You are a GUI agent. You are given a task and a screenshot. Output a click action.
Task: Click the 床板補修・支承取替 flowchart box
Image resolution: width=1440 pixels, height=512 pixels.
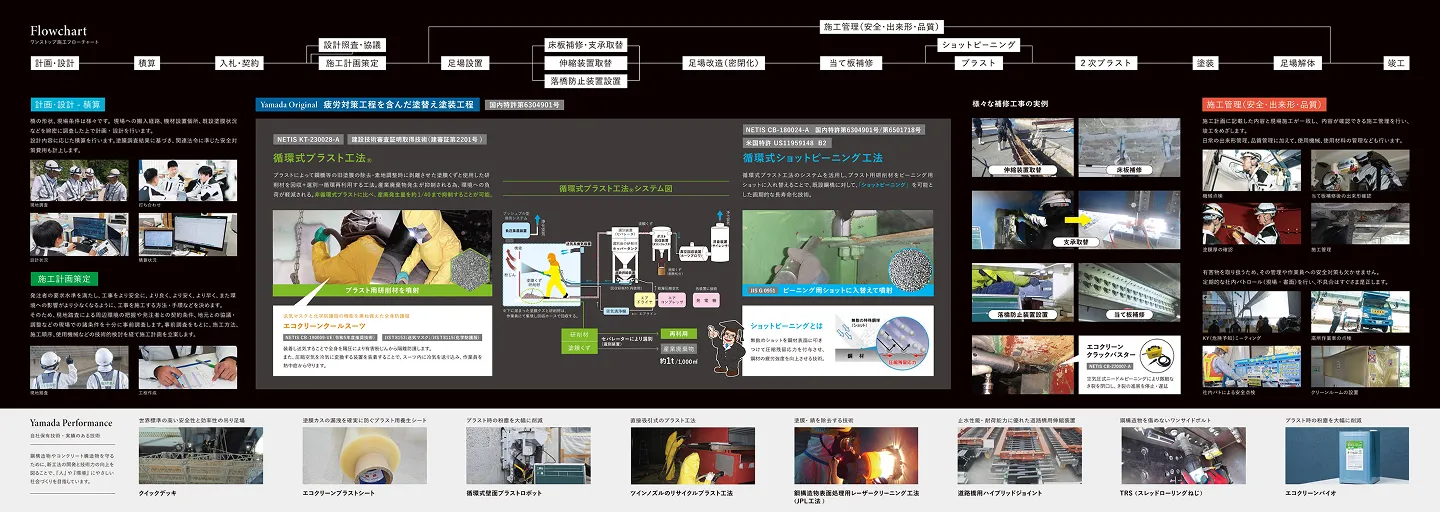pyautogui.click(x=585, y=45)
